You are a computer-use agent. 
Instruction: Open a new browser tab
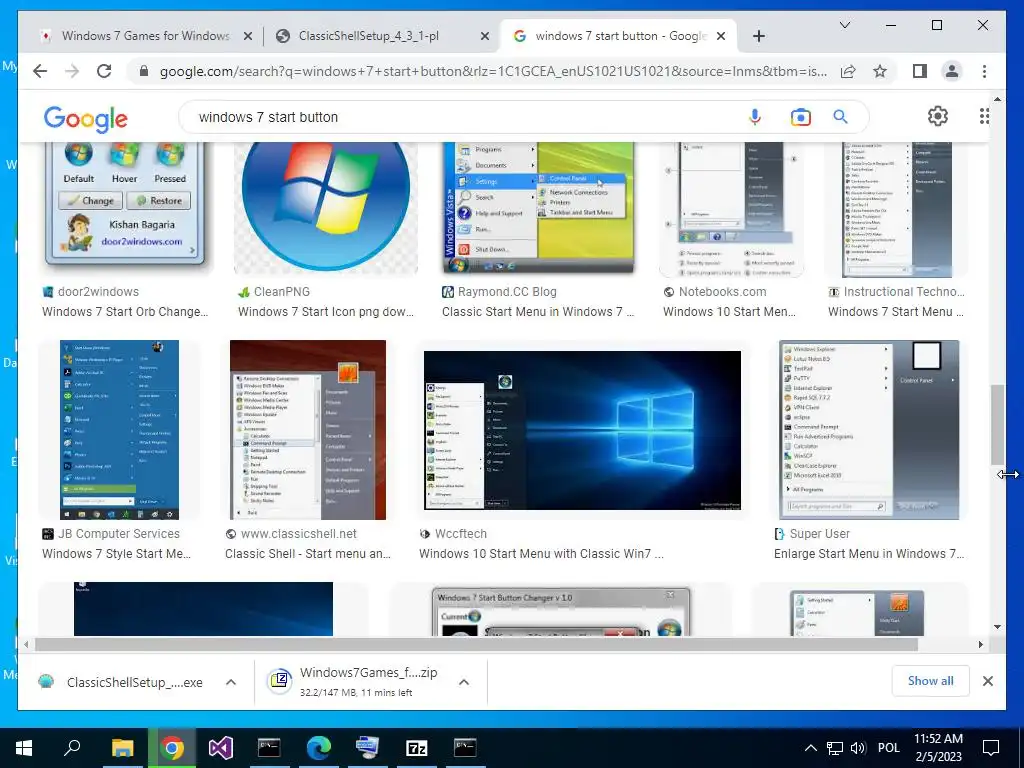pos(758,36)
